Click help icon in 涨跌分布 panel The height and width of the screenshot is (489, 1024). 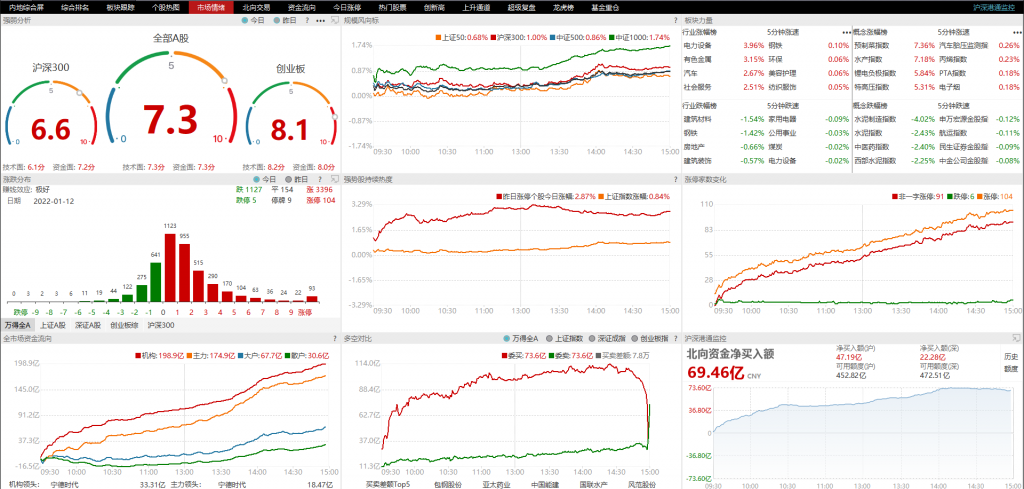pos(318,179)
